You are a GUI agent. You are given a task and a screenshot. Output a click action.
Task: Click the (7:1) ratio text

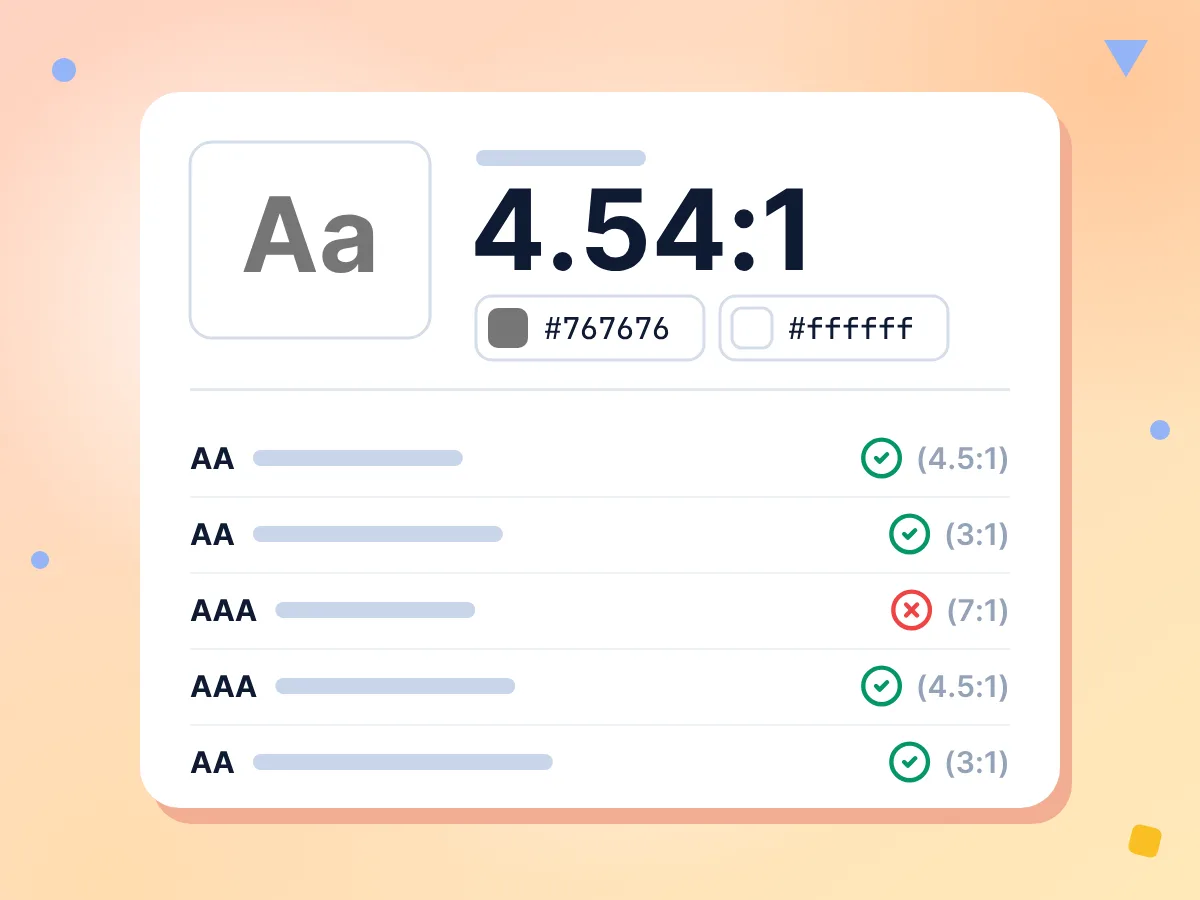977,611
